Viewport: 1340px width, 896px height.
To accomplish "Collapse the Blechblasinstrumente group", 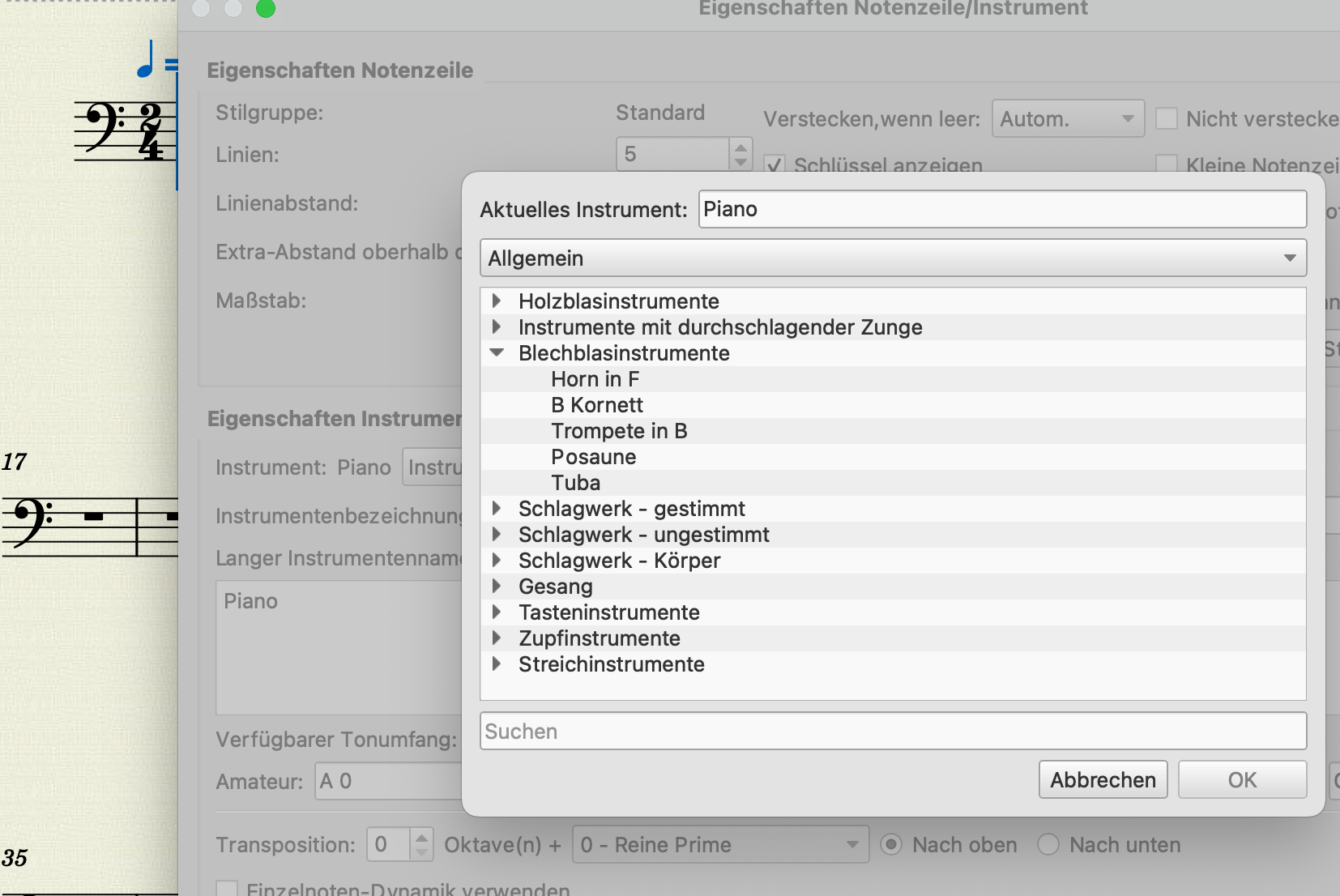I will coord(497,352).
